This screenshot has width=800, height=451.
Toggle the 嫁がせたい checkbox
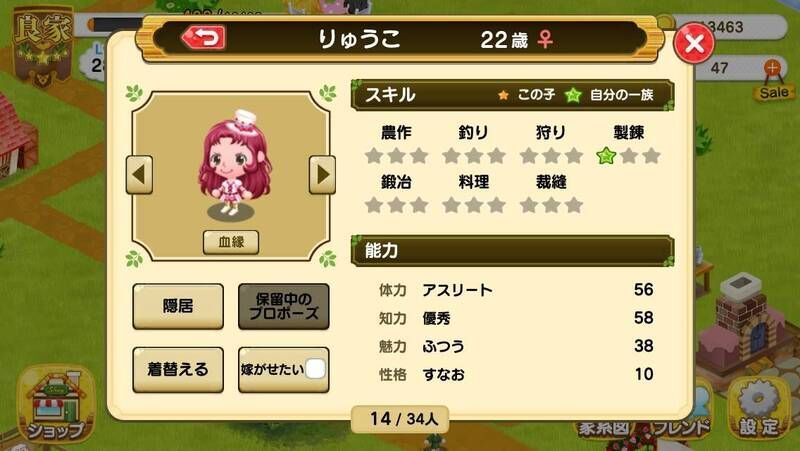tap(315, 369)
